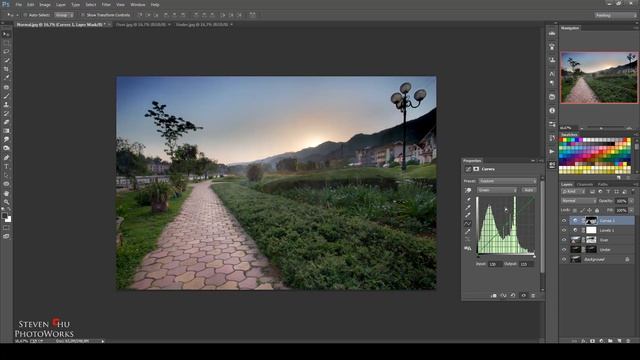Switch to the Paths tab
The width and height of the screenshot is (640, 360).
(x=603, y=184)
